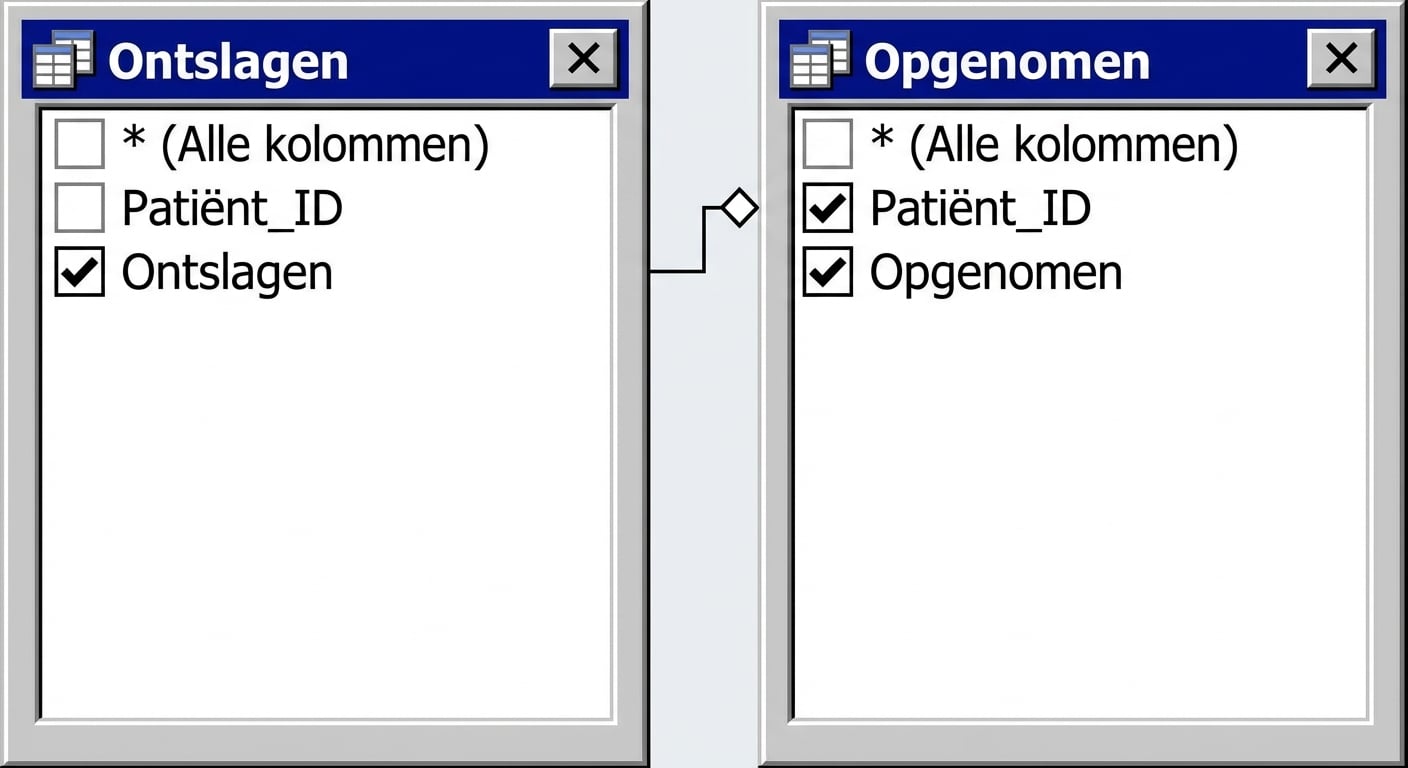This screenshot has width=1408, height=768.
Task: Click the table icon in Opgenomen title bar
Action: (x=820, y=60)
